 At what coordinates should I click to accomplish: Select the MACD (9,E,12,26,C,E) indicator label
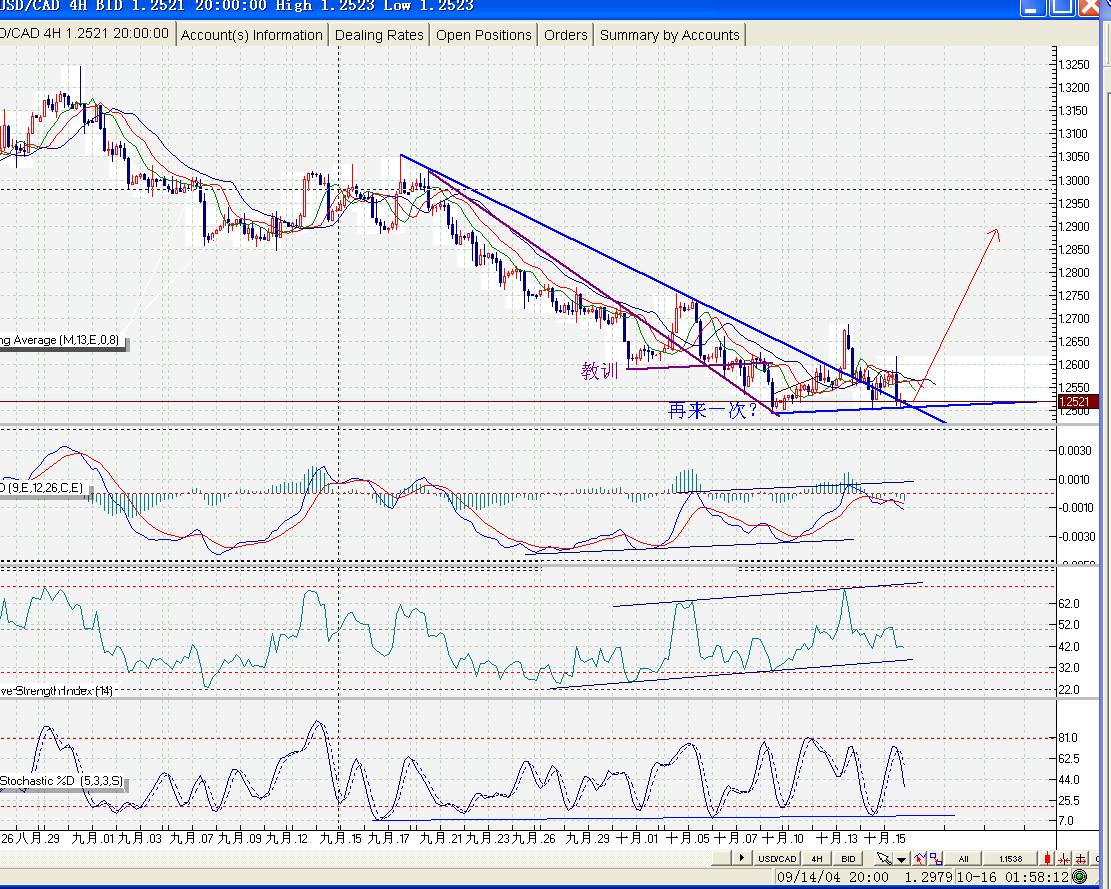[x=43, y=487]
